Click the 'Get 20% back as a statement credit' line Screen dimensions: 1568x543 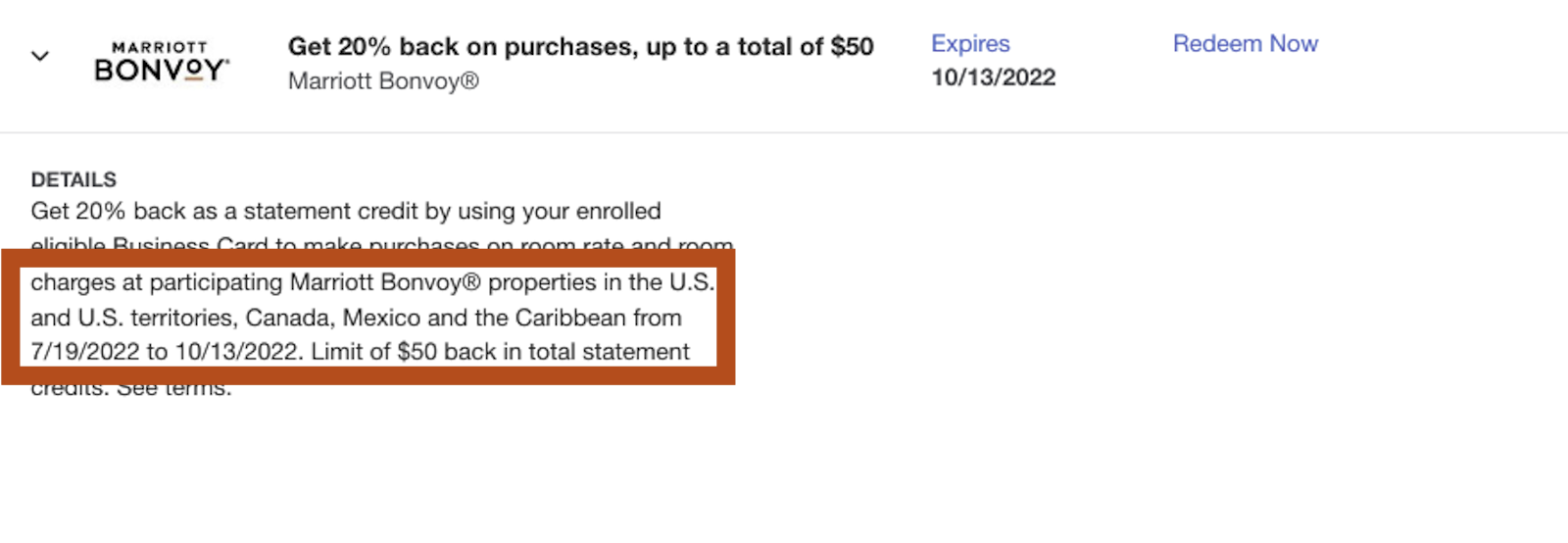click(346, 211)
